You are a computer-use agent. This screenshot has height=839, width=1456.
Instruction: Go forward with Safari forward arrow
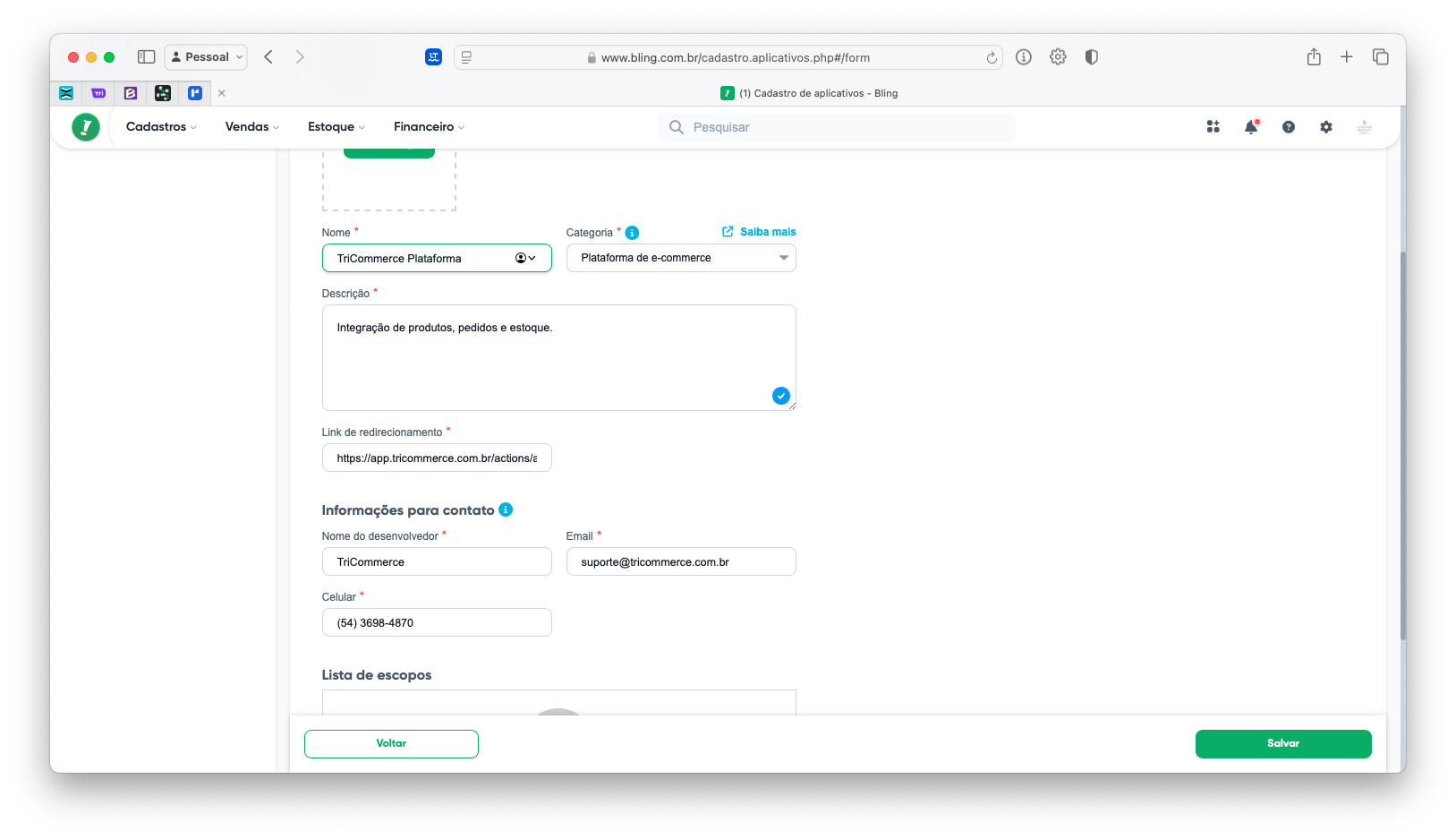(300, 56)
